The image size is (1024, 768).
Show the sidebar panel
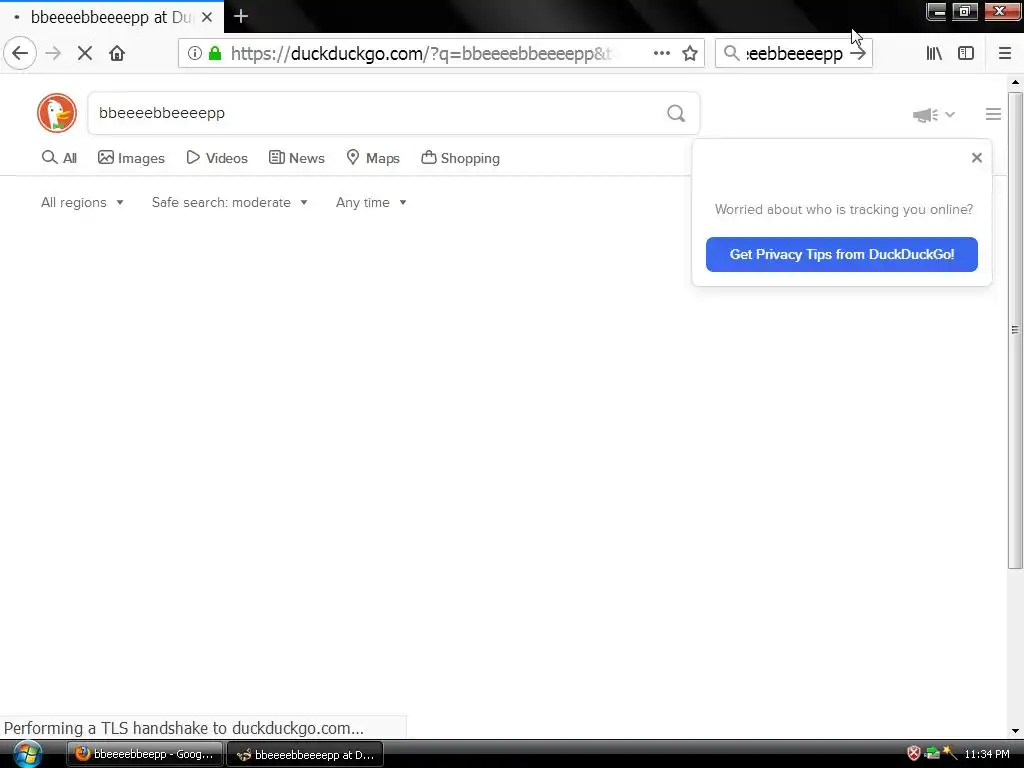click(x=966, y=53)
